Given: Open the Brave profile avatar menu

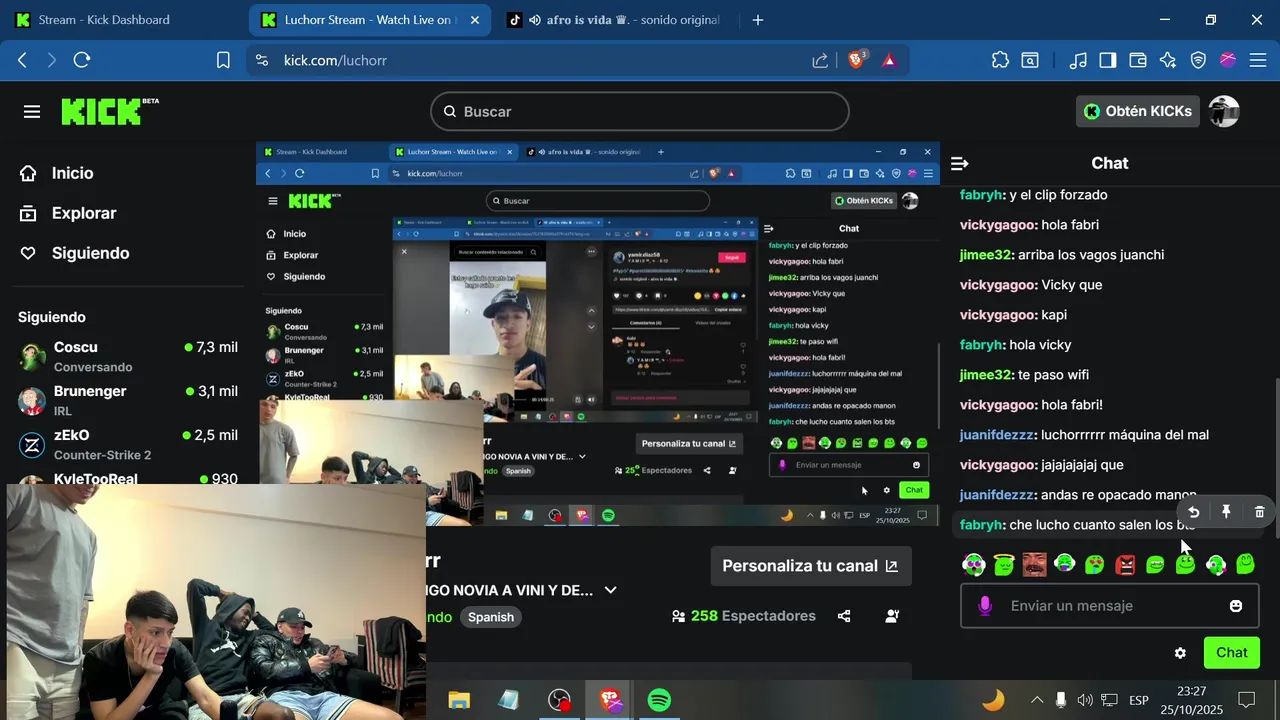Looking at the screenshot, I should point(1228,60).
